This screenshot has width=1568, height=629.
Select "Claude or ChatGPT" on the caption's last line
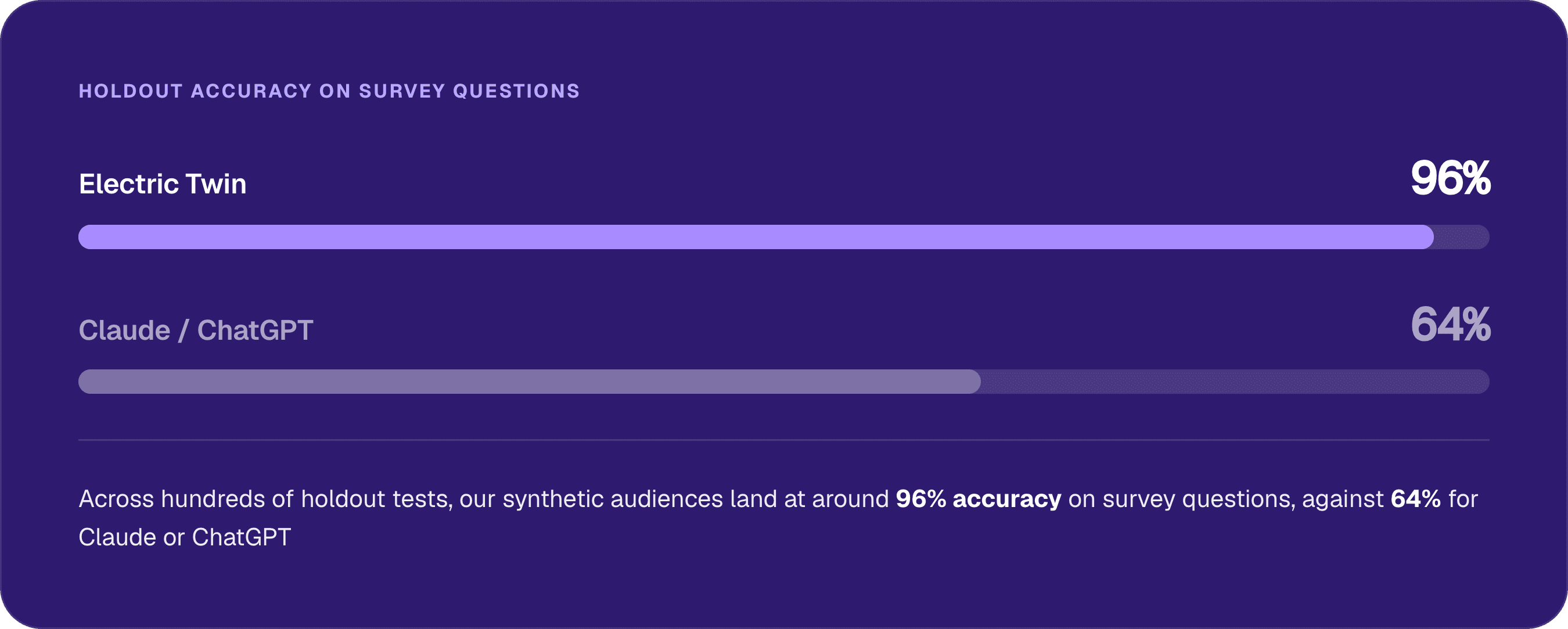point(185,537)
